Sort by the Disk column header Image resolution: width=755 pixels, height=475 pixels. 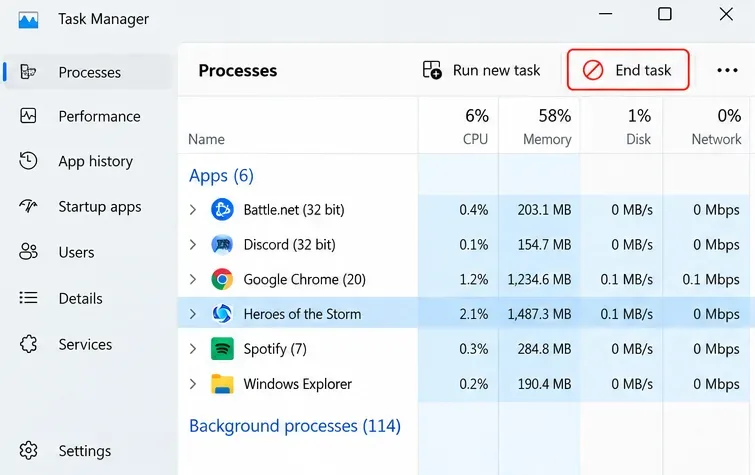(638, 139)
